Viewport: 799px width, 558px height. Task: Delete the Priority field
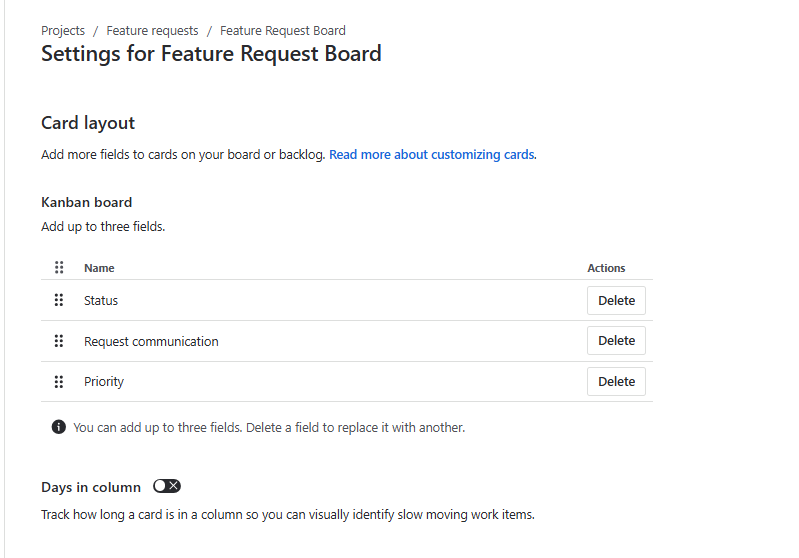pos(616,381)
